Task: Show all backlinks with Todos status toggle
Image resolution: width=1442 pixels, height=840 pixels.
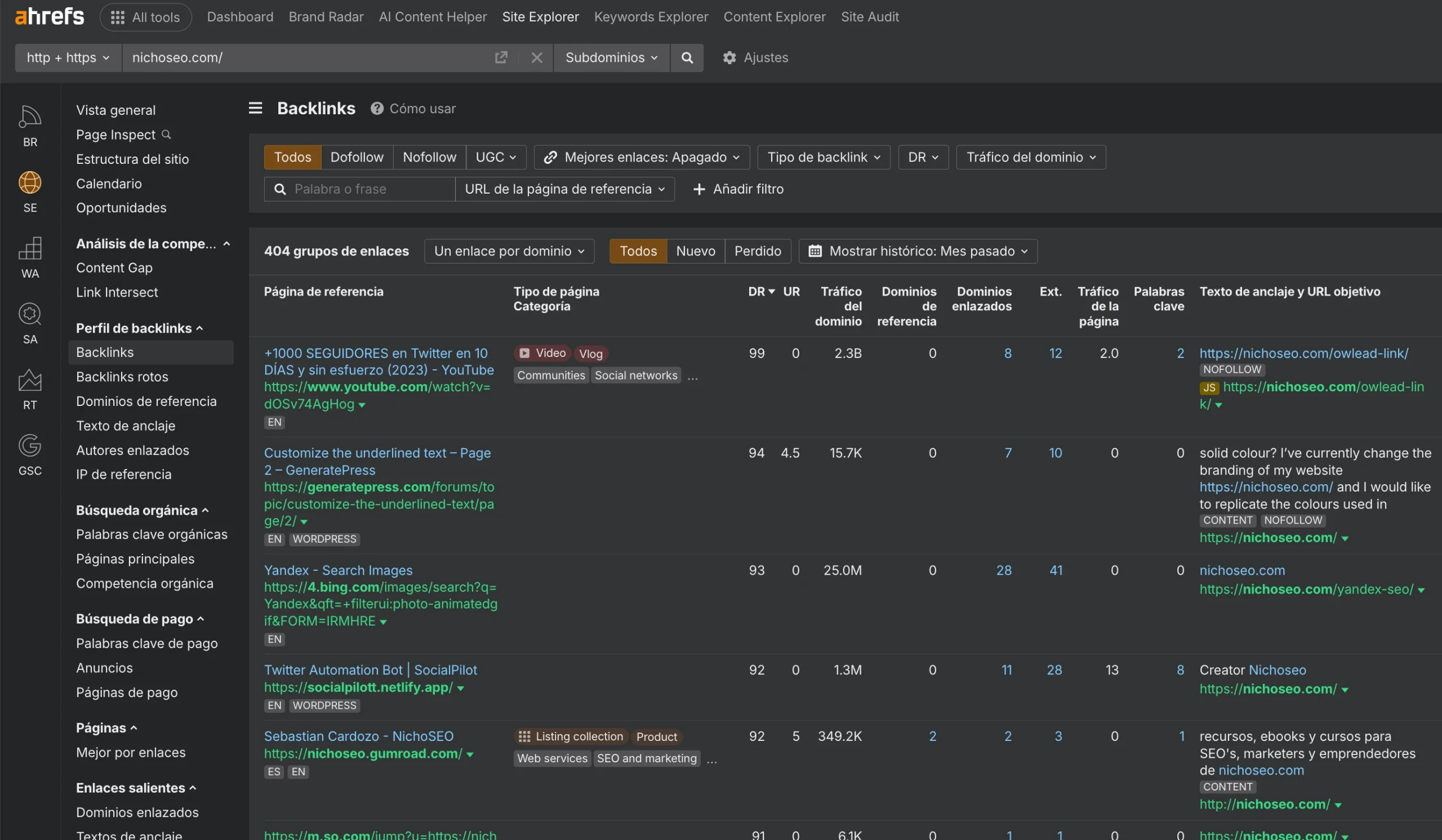Action: click(x=638, y=251)
